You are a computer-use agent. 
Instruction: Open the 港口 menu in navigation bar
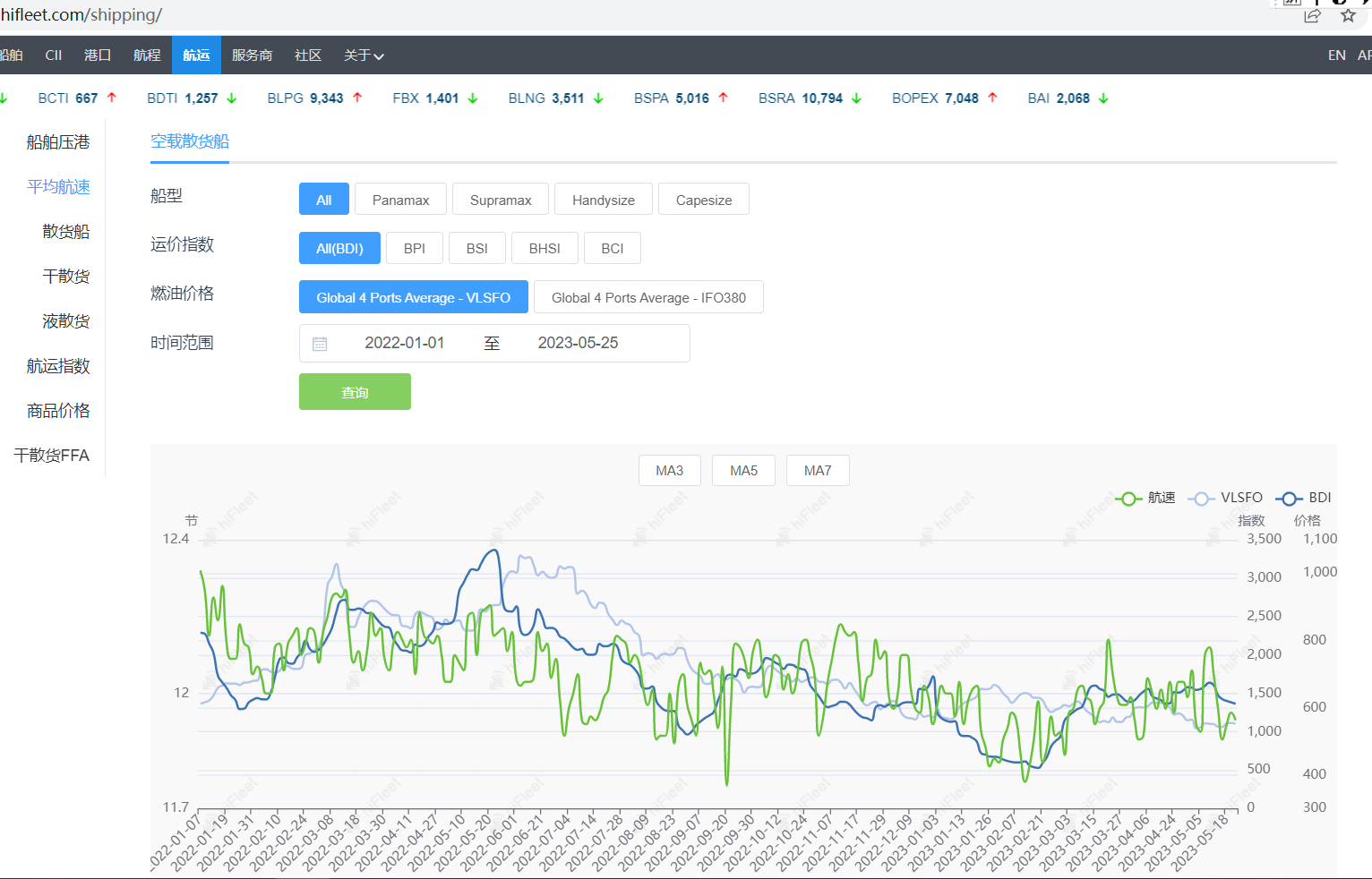point(98,55)
